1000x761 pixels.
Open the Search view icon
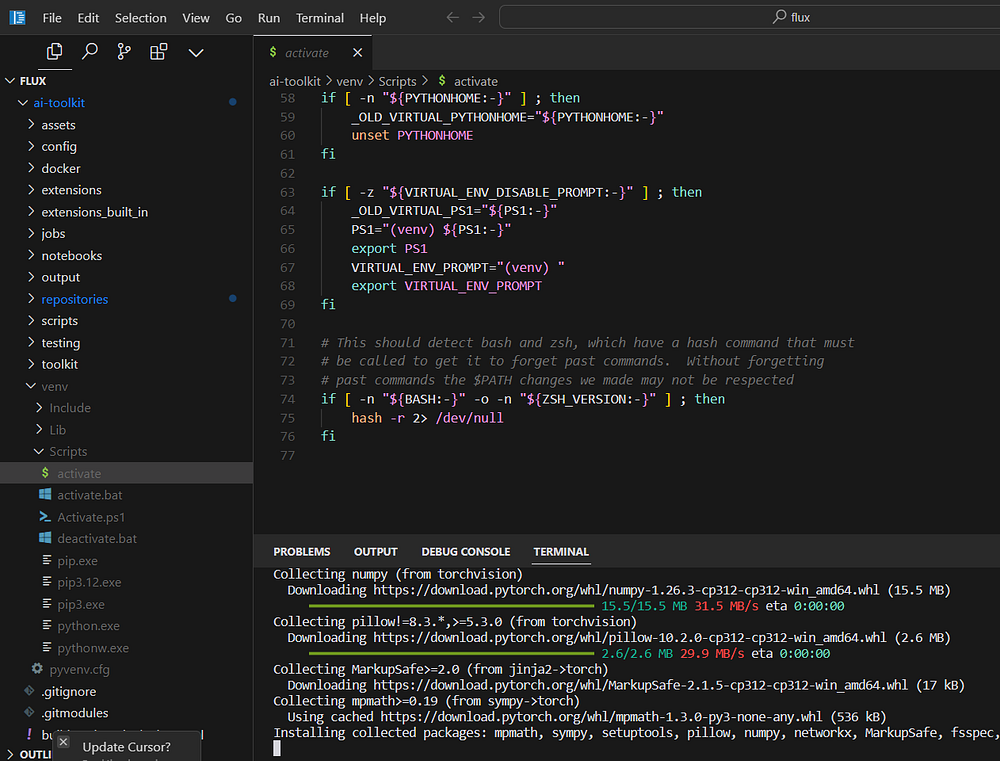pyautogui.click(x=90, y=52)
